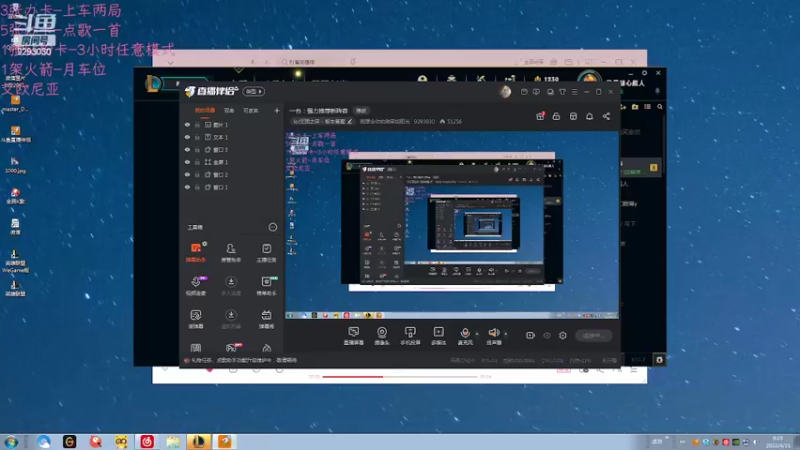Hide the 窗口 1 source layer
The width and height of the screenshot is (800, 450).
pyautogui.click(x=187, y=187)
